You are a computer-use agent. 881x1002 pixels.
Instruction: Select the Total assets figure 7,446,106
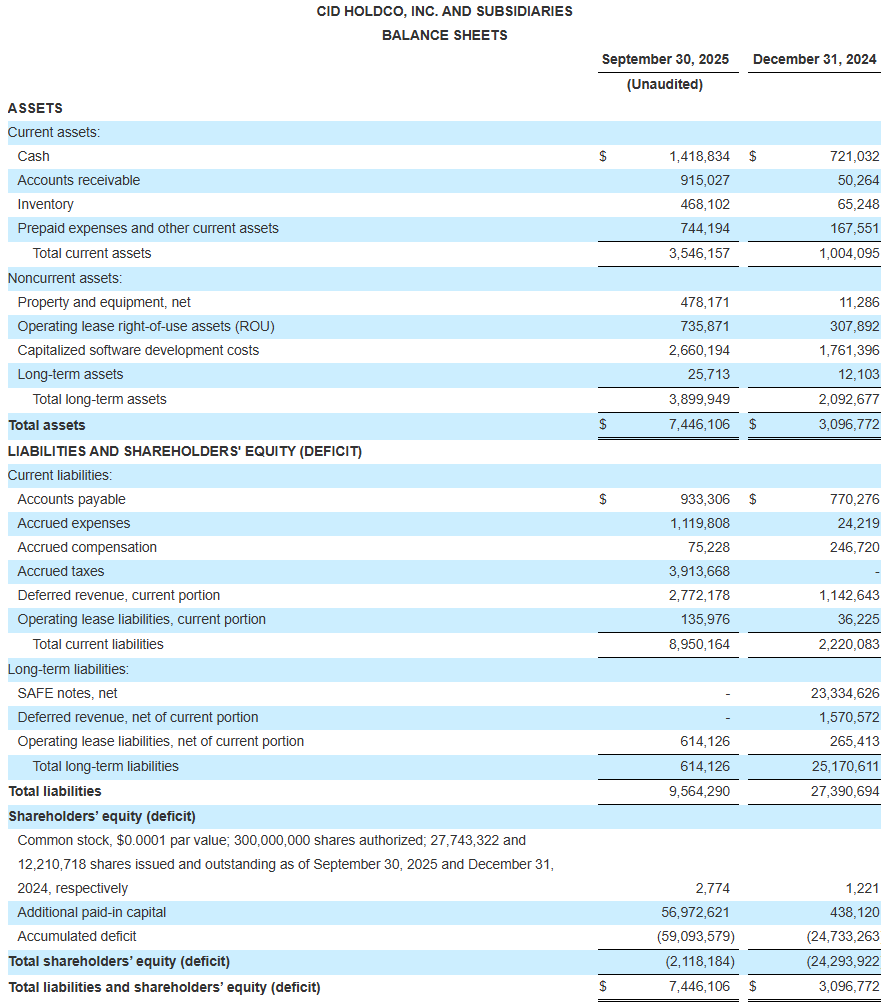[700, 424]
